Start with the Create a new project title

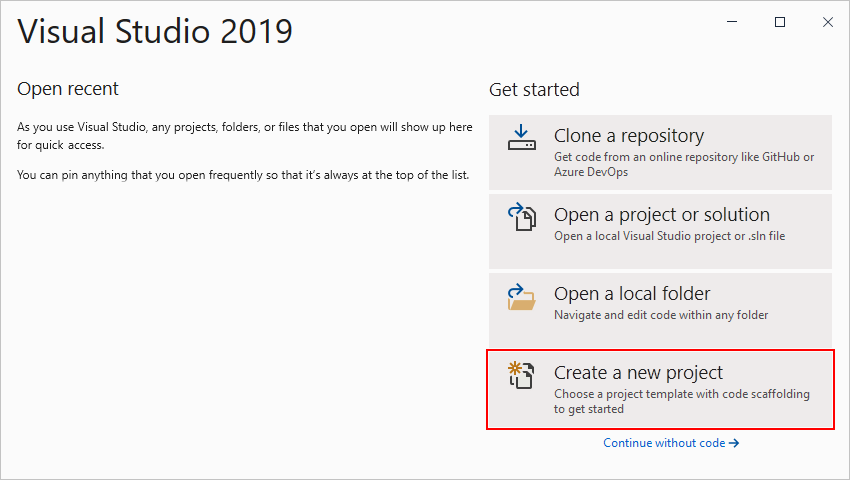coord(638,373)
